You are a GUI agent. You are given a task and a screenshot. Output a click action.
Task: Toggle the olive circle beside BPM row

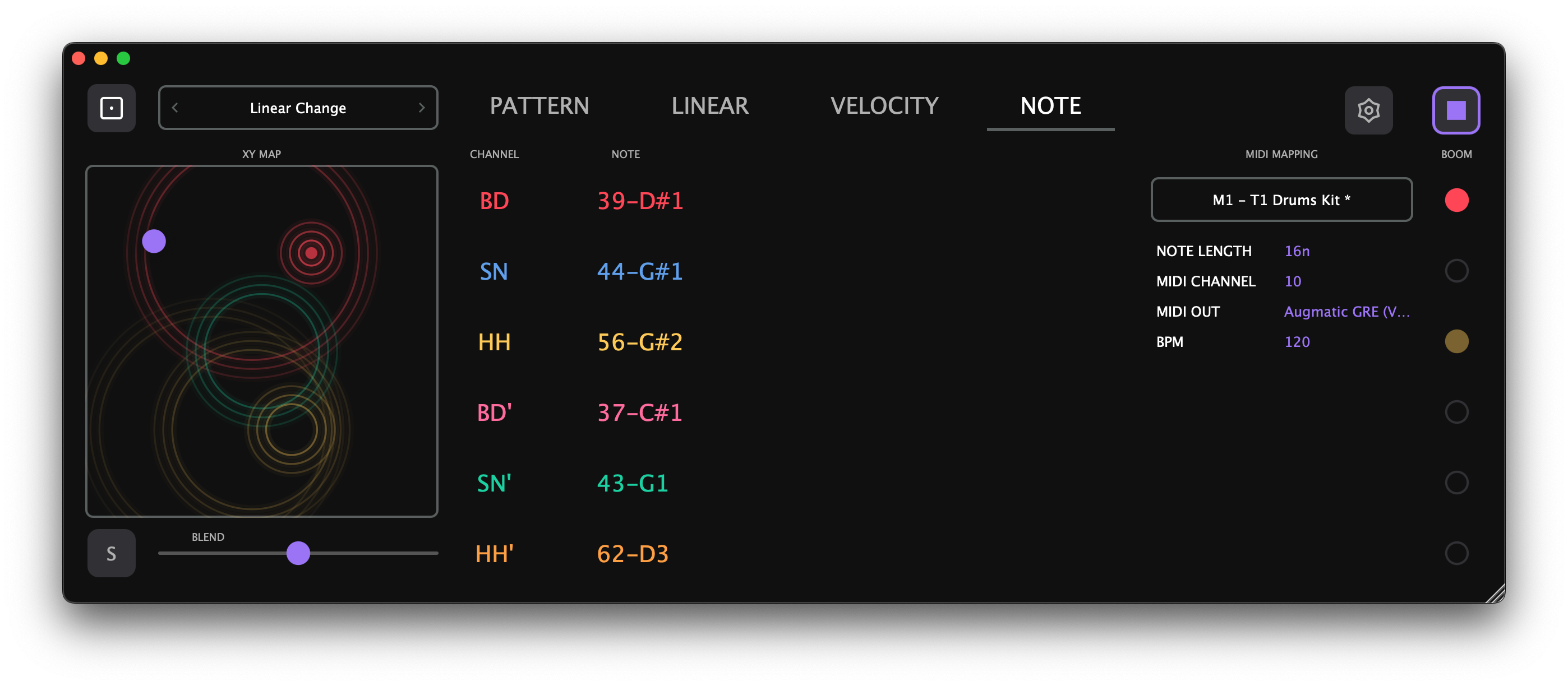[1456, 342]
